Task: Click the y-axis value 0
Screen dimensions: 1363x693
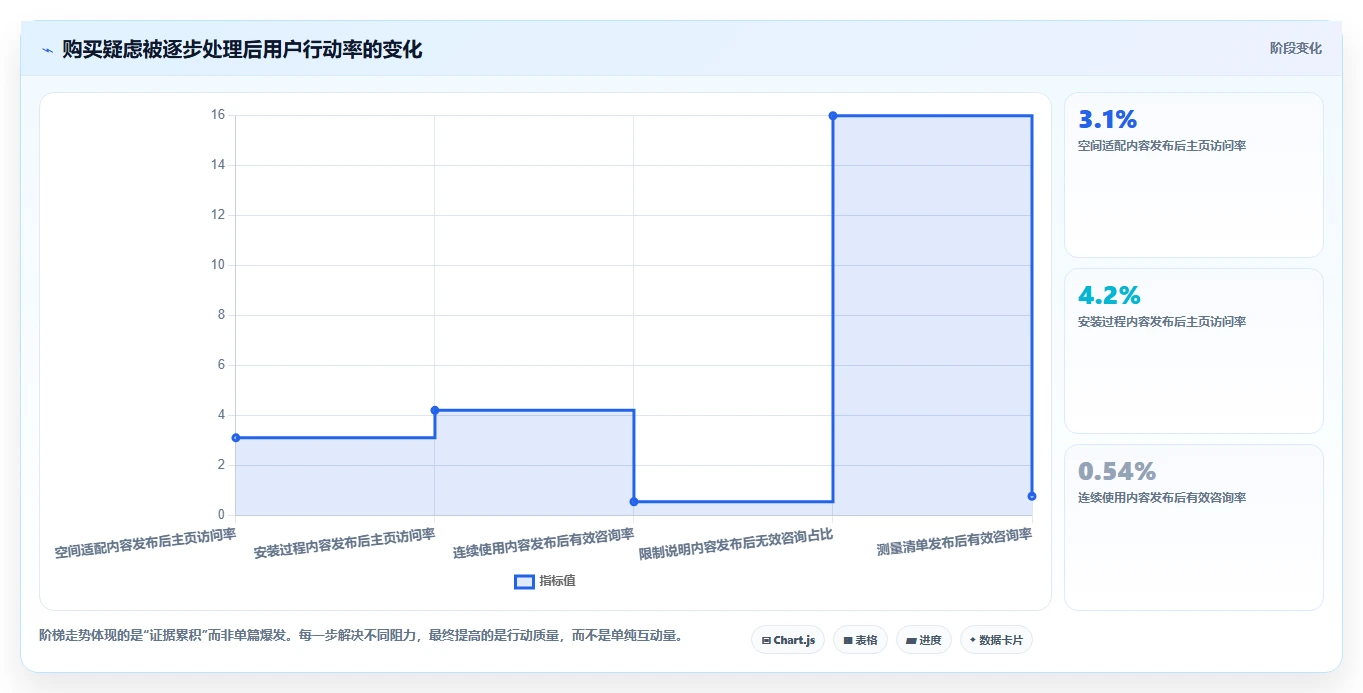Action: tap(221, 515)
